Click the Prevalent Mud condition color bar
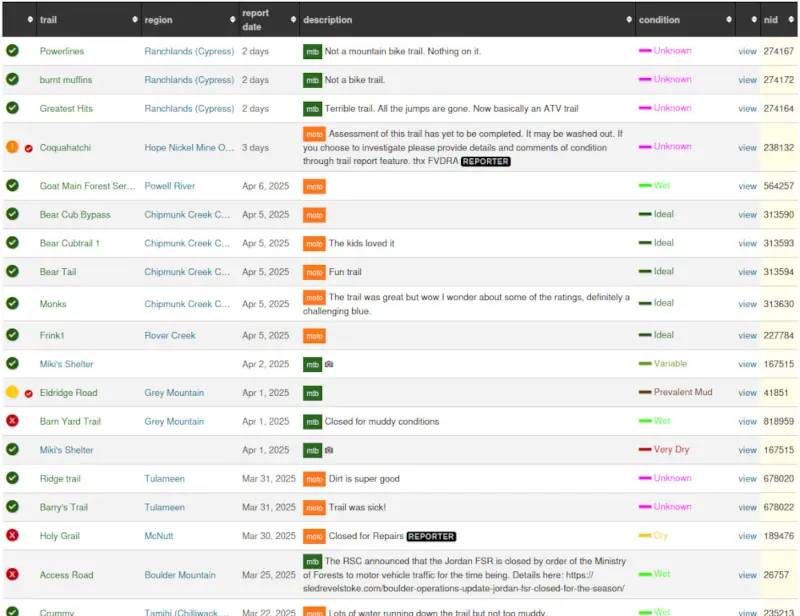The image size is (800, 616). point(645,393)
